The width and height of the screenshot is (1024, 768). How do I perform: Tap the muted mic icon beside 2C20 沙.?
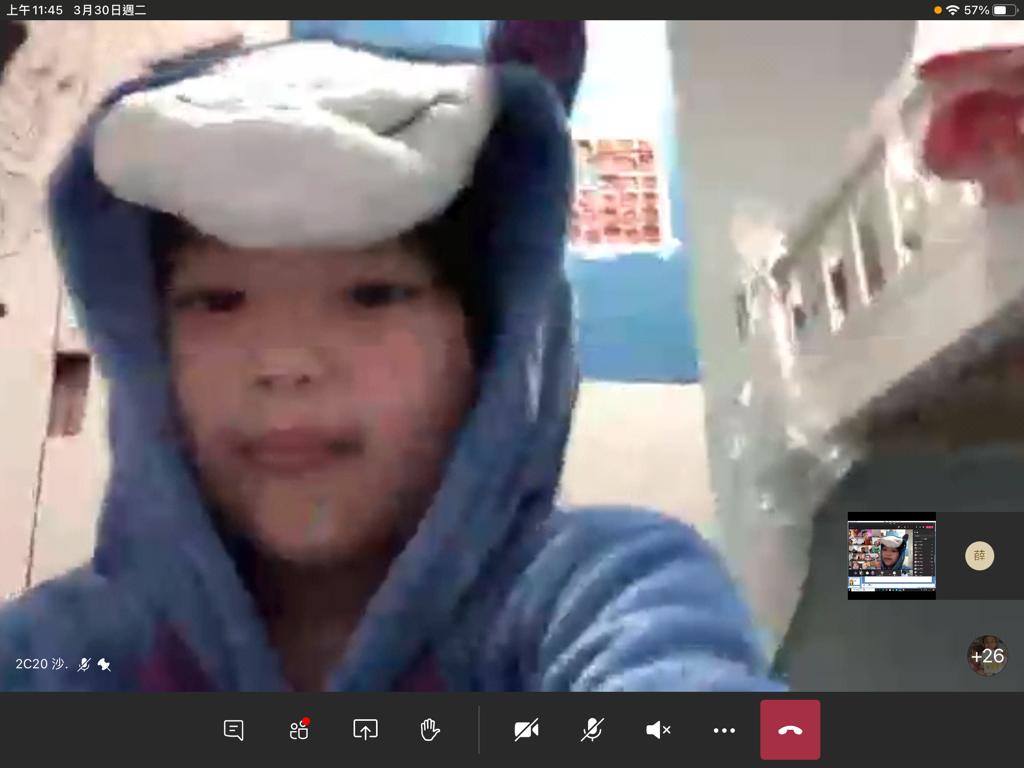click(x=84, y=665)
